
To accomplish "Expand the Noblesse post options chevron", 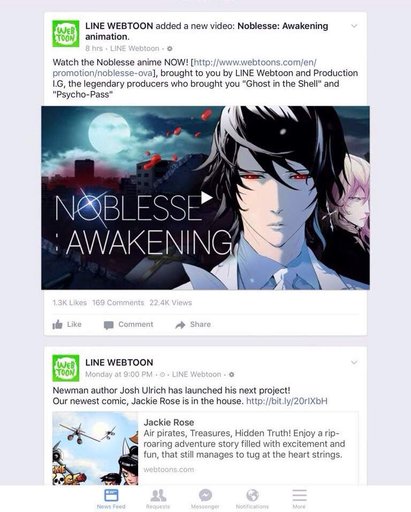I will tap(354, 26).
